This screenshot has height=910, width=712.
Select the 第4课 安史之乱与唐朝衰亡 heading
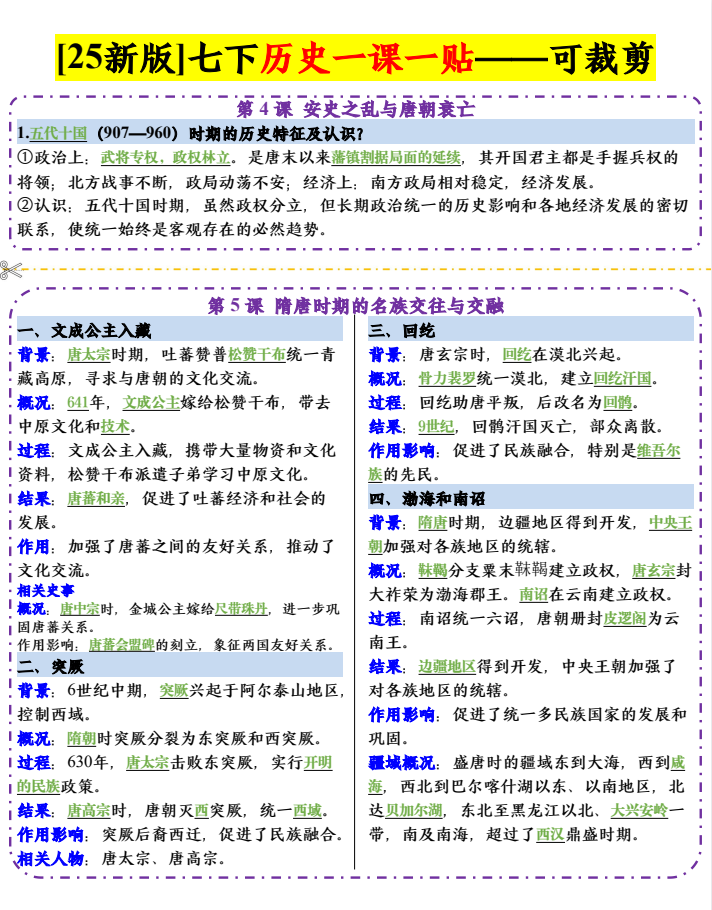355,108
